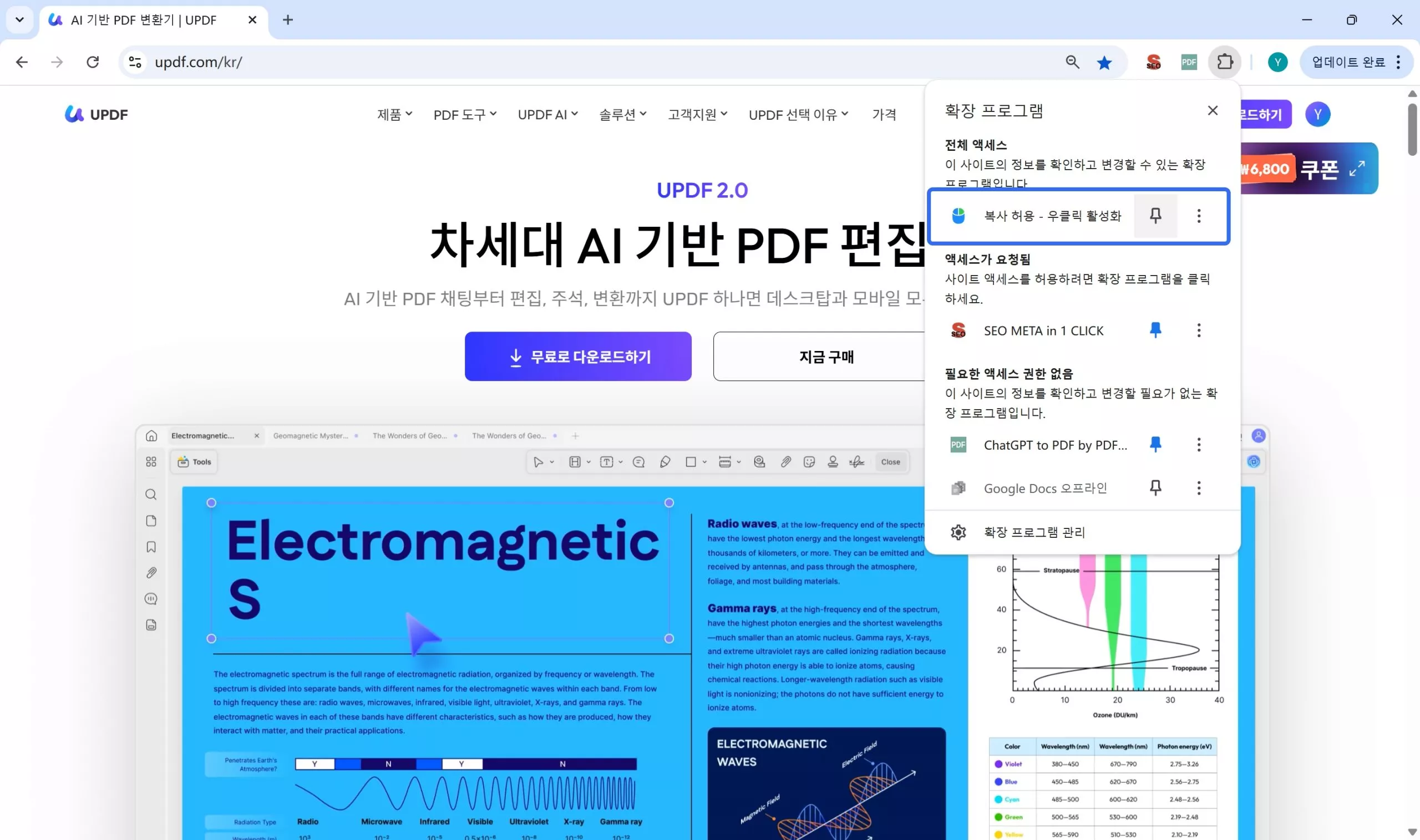
Task: Click attachment paperclip in preview sidebar
Action: click(x=151, y=573)
